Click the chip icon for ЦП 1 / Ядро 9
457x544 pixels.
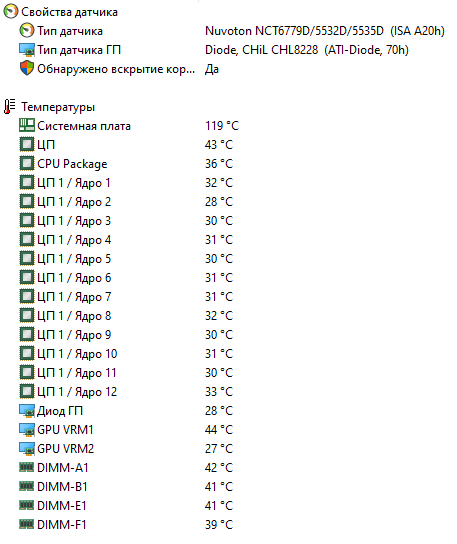27,334
